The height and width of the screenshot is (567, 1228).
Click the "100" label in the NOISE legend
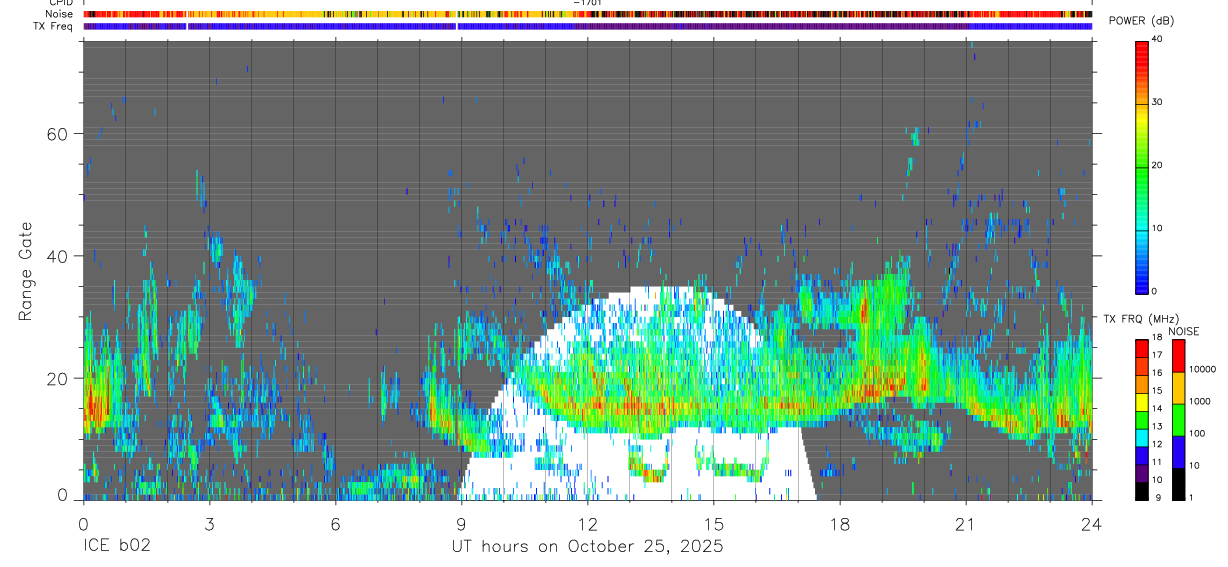pos(1197,433)
